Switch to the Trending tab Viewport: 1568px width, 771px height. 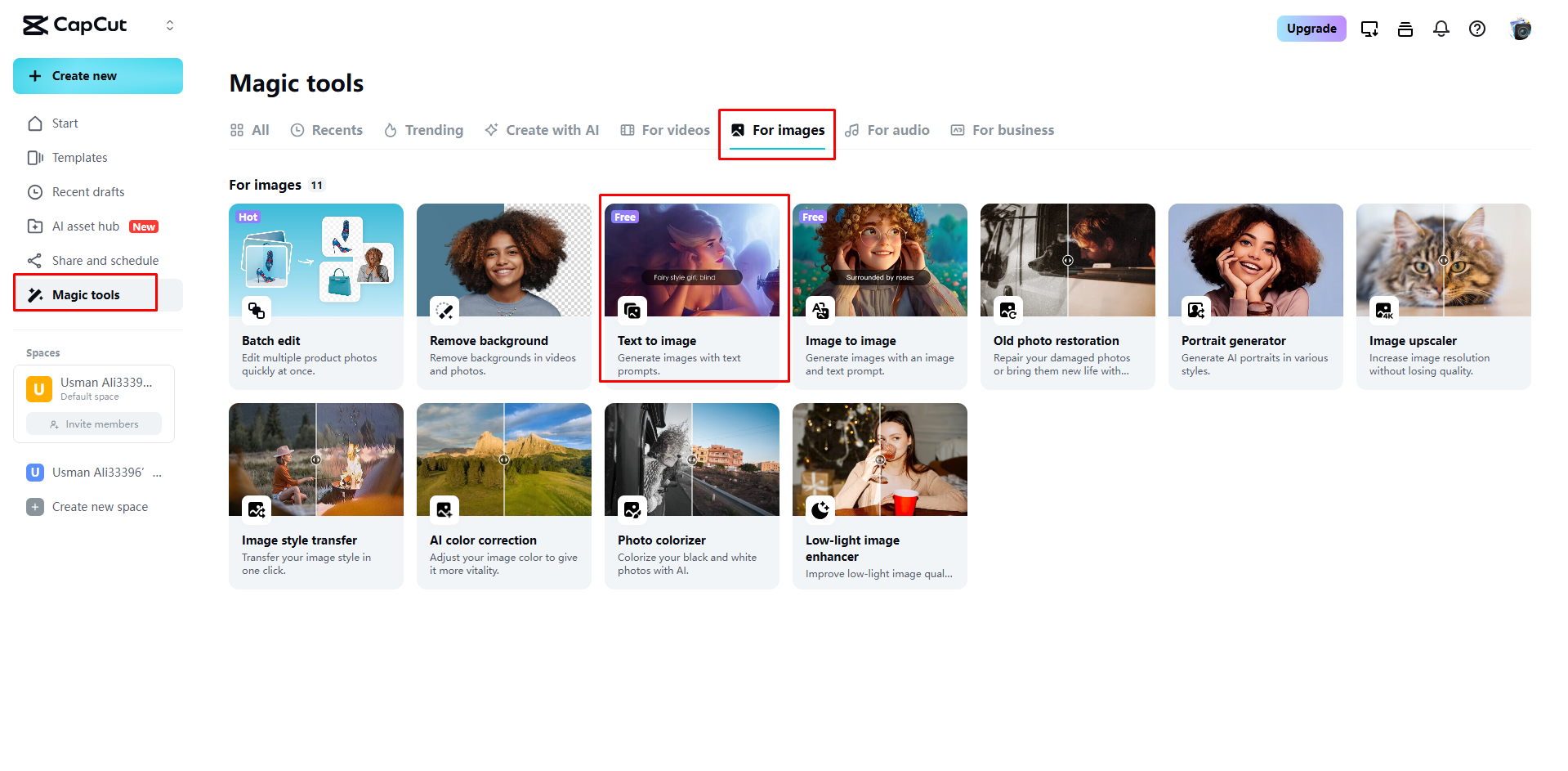coord(423,130)
